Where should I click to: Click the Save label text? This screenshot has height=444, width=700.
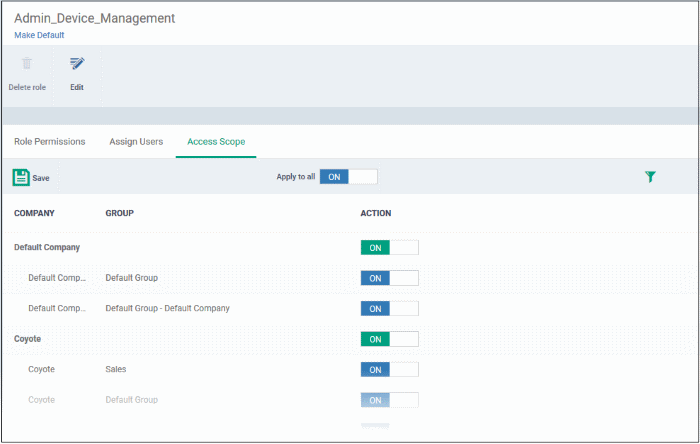(41, 178)
